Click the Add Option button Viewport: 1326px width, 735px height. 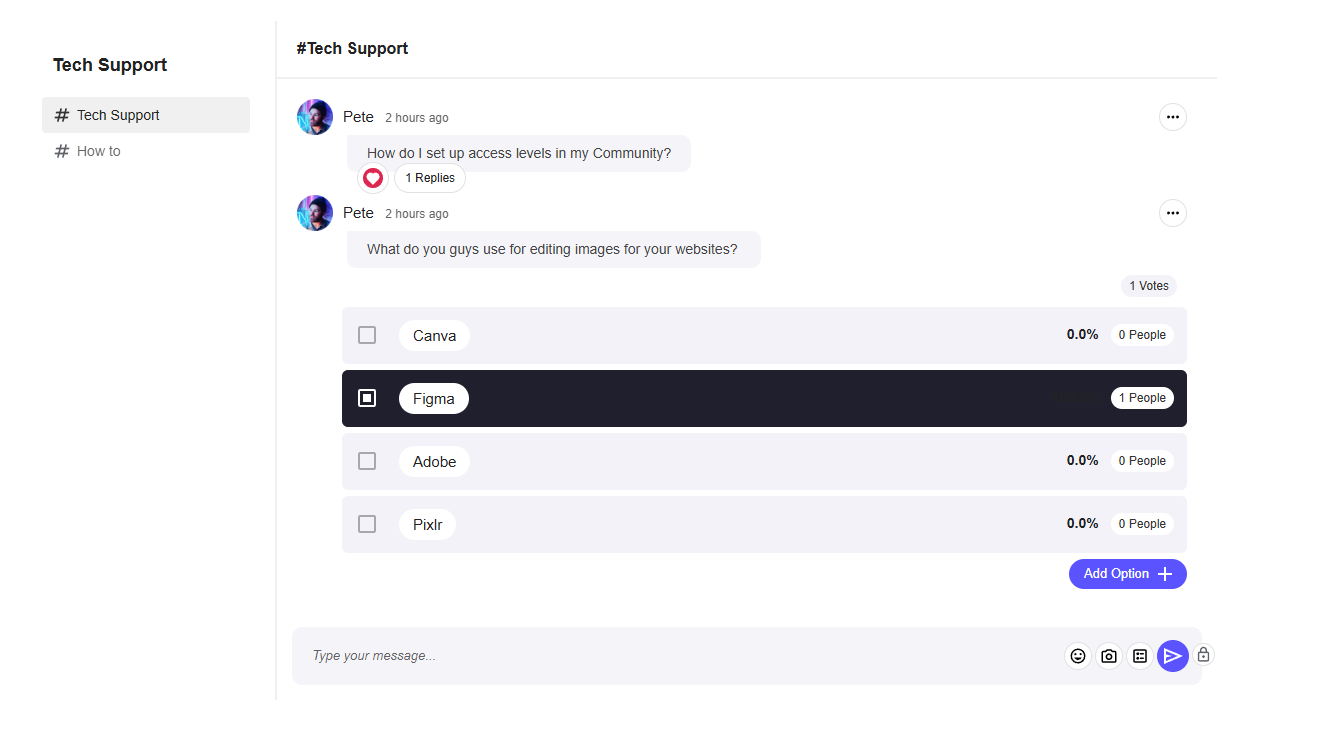[1127, 574]
